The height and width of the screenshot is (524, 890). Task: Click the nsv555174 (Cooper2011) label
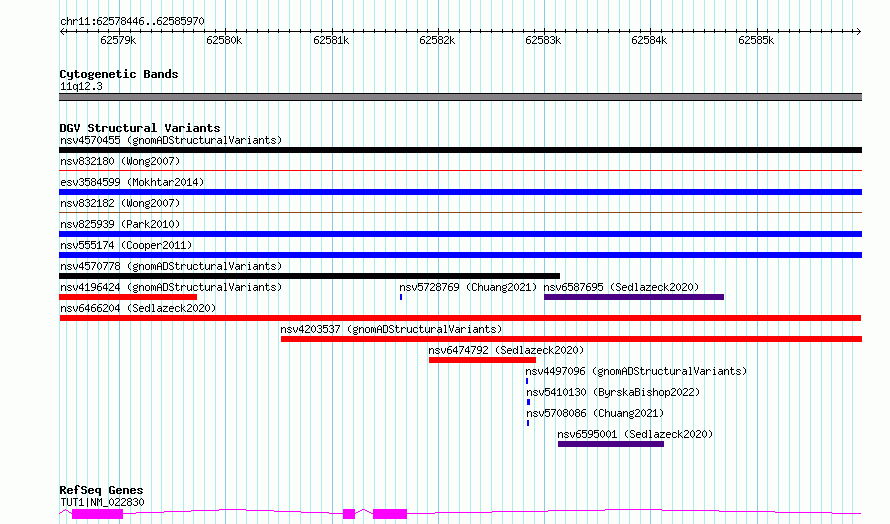pyautogui.click(x=126, y=245)
